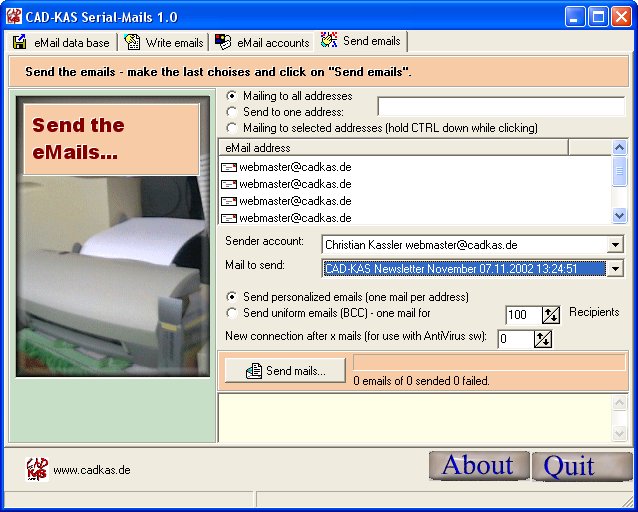Click the CAD-KAS logo icon at bottom left
The image size is (638, 512).
(x=37, y=469)
